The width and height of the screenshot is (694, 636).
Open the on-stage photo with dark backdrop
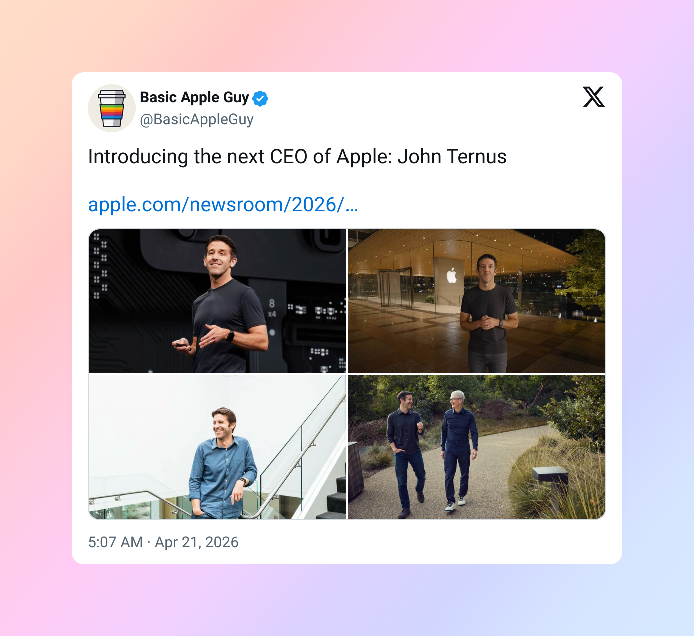click(217, 301)
